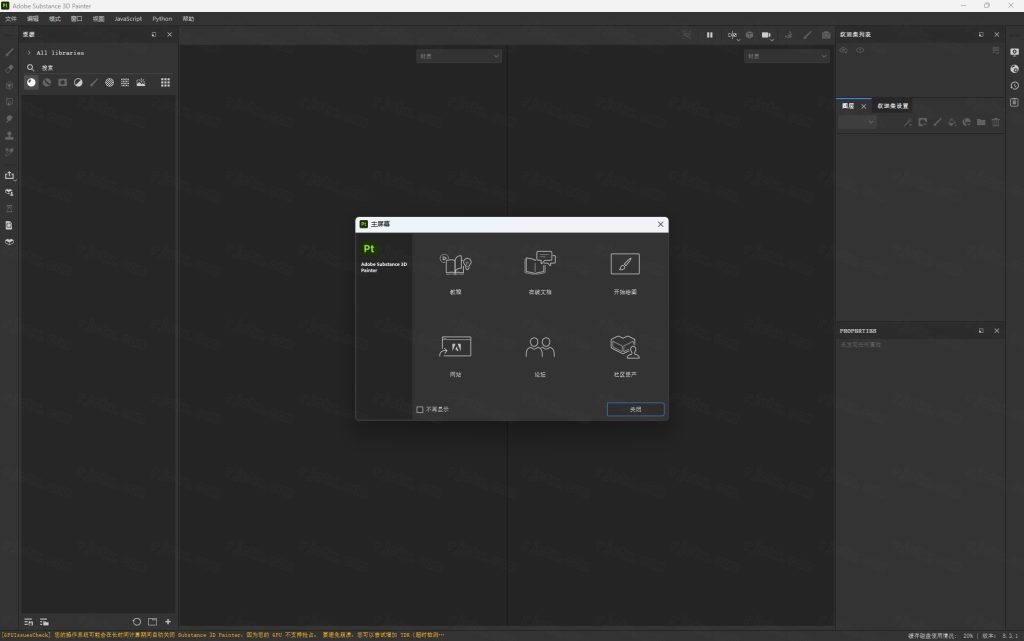Select the eraser tool in left toolbar
Screen dimensions: 1024x641
[x=9, y=69]
